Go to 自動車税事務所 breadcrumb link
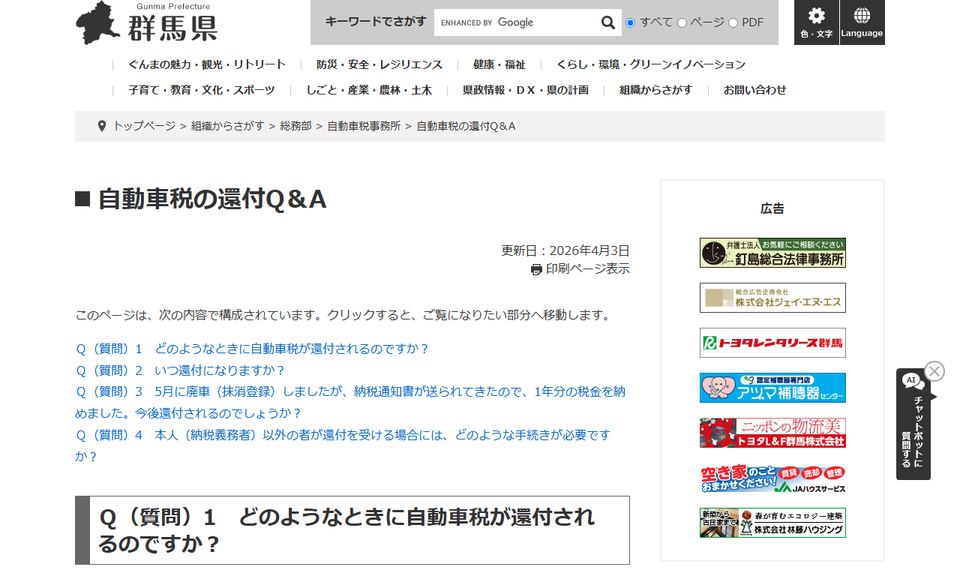The height and width of the screenshot is (570, 960). coord(364,126)
